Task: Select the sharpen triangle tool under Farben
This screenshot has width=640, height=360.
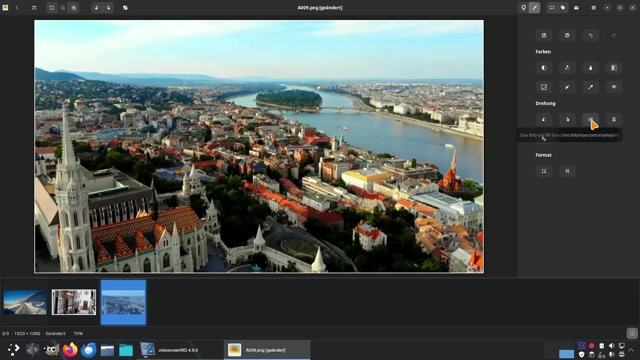Action: (591, 68)
